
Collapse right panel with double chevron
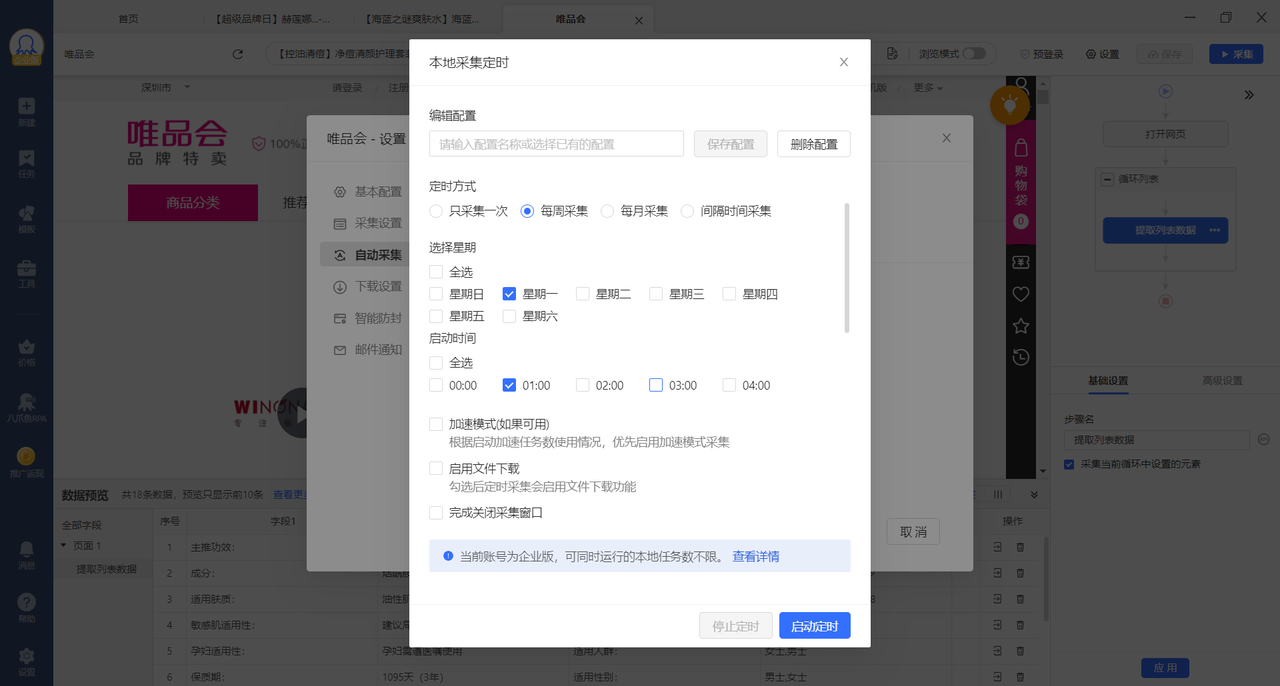tap(1249, 95)
